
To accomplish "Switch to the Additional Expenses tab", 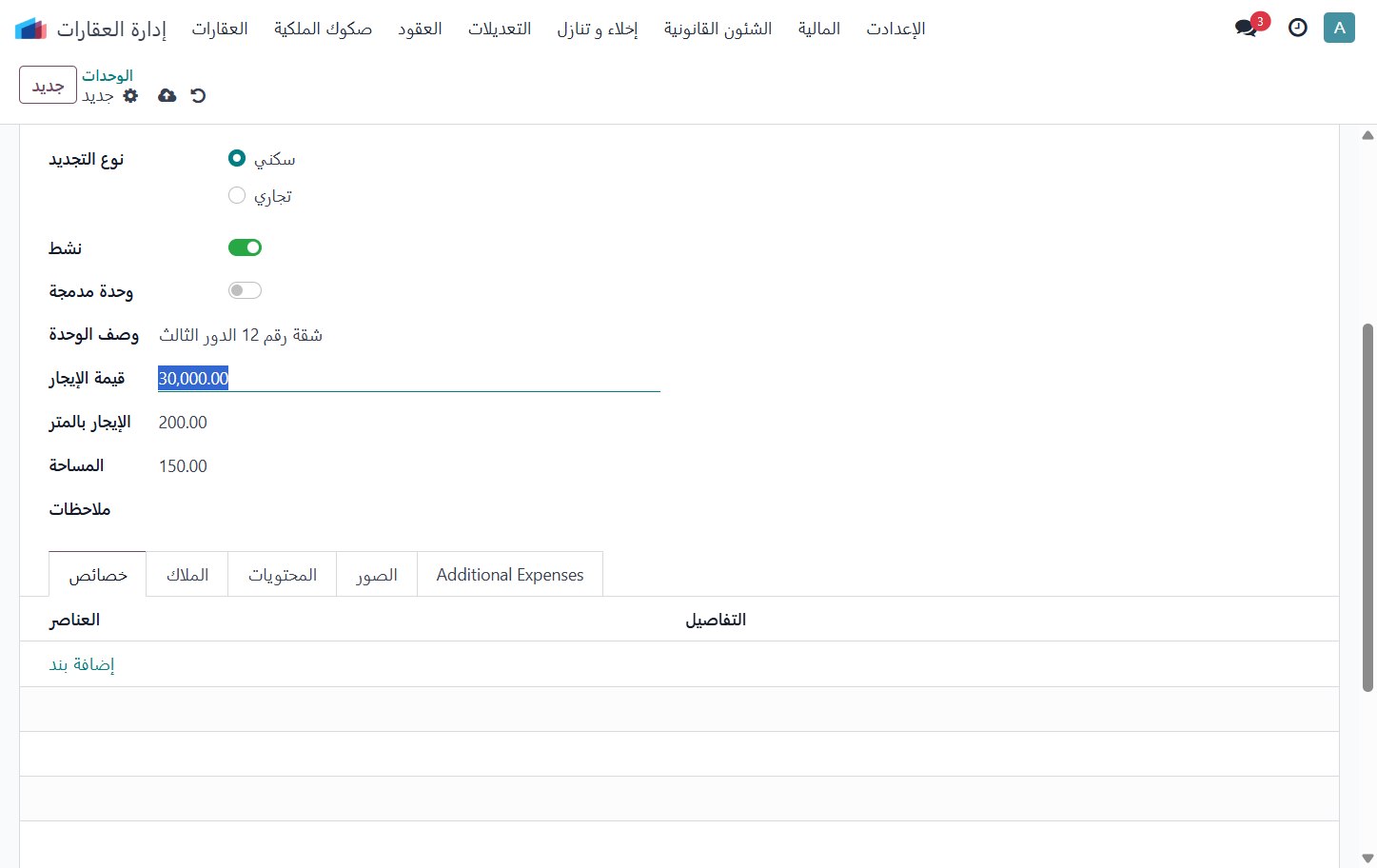I will click(x=510, y=575).
